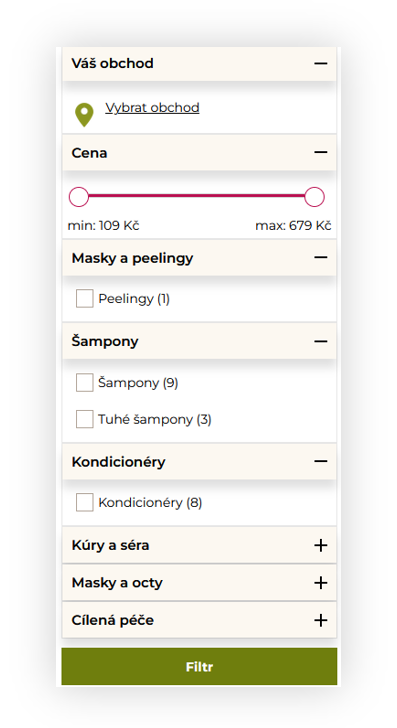Collapse Váš obchod using the minus icon
Image resolution: width=397 pixels, height=728 pixels.
pyautogui.click(x=320, y=63)
